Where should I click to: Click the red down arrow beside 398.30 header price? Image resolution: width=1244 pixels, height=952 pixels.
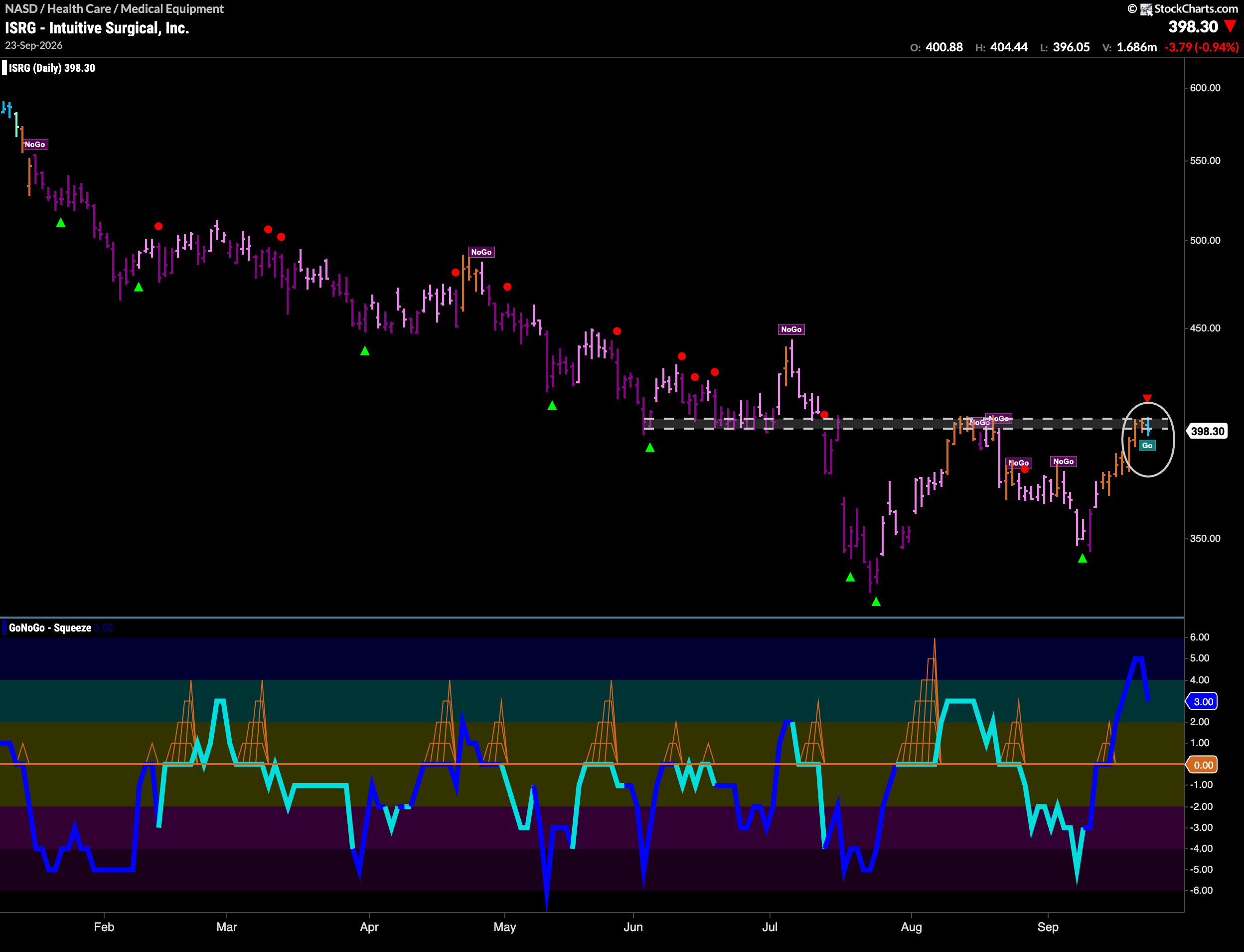pyautogui.click(x=1230, y=26)
